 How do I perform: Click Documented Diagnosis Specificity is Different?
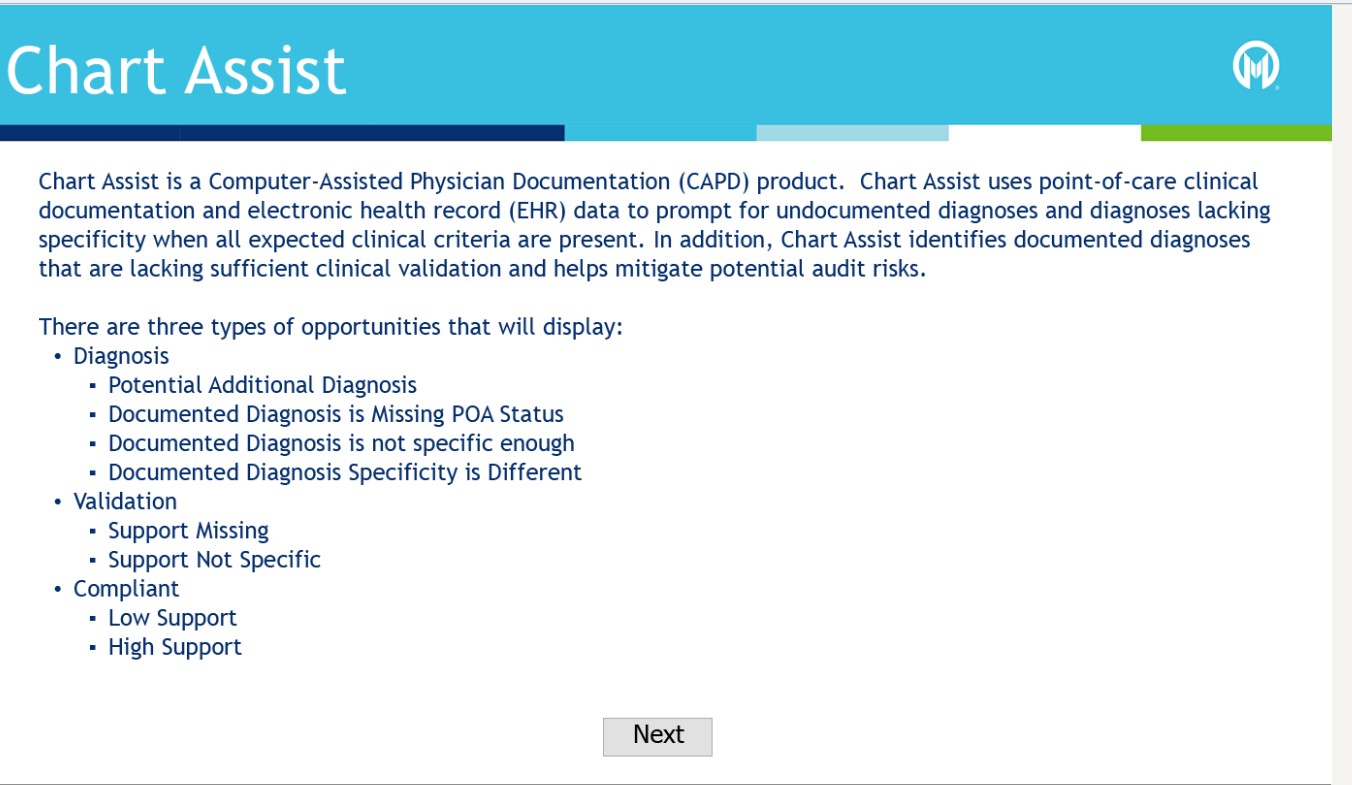(x=345, y=472)
